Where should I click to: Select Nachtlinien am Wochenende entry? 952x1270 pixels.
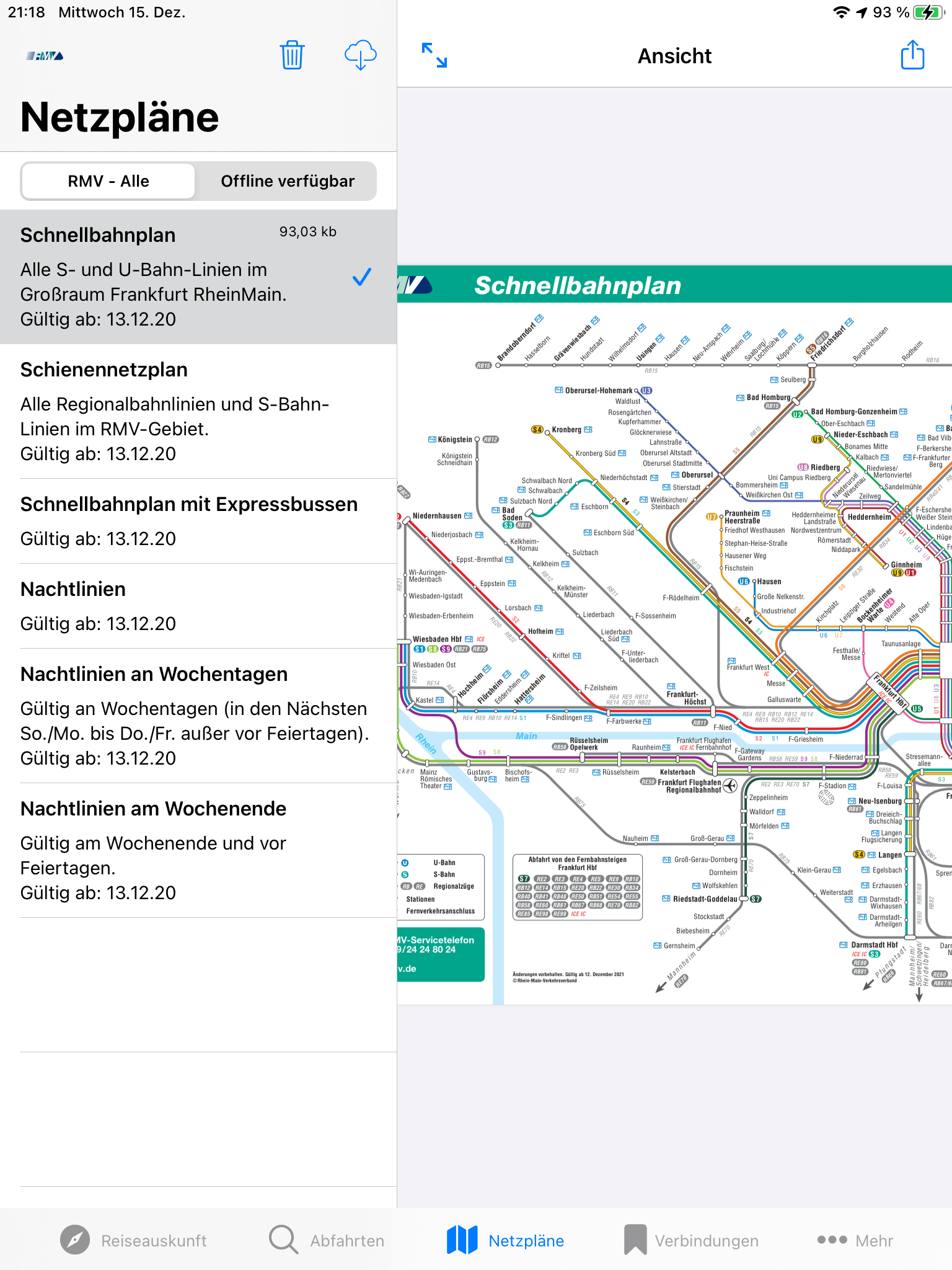[x=198, y=850]
